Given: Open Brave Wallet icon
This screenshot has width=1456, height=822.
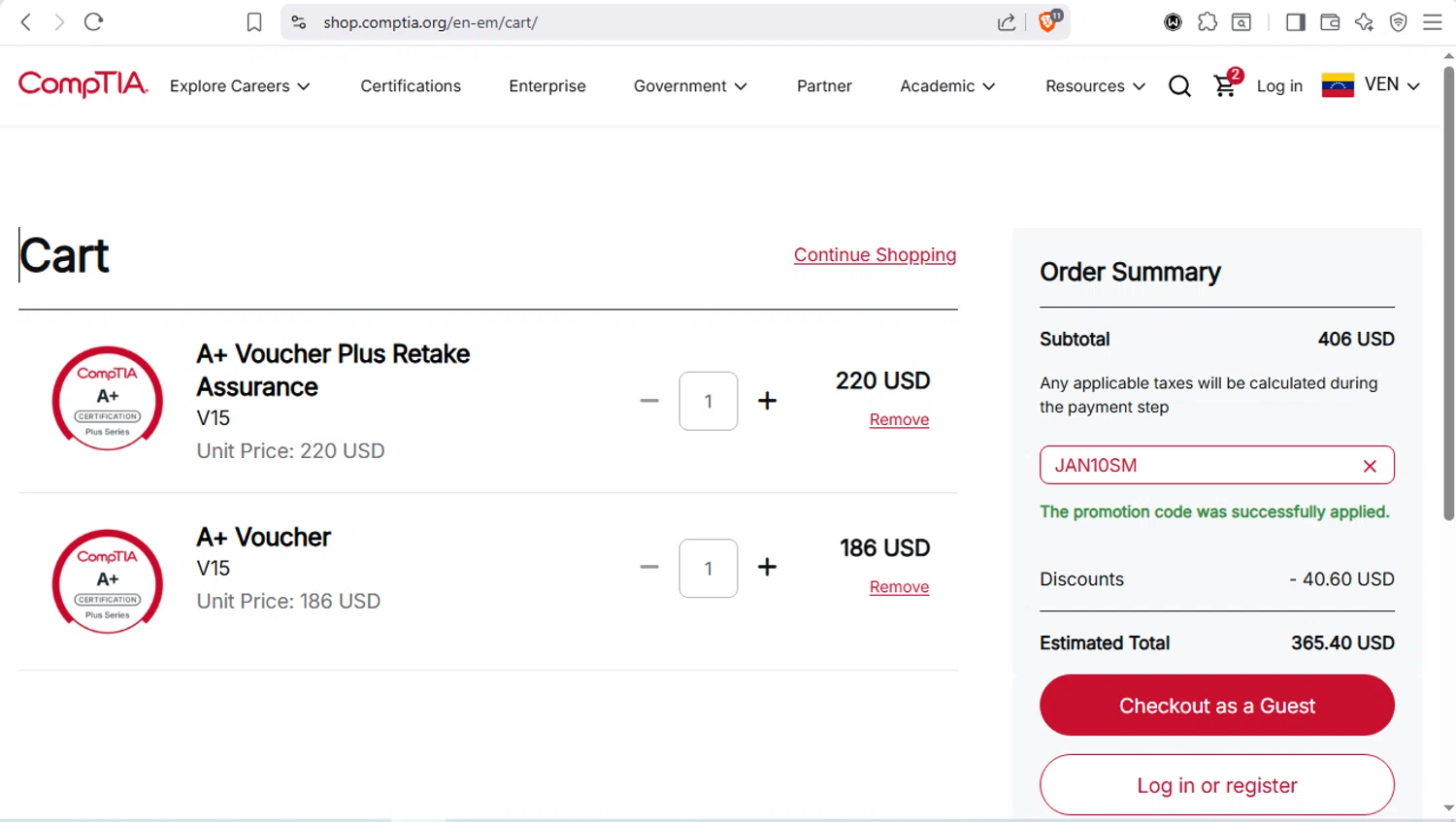Looking at the screenshot, I should coord(1330,22).
